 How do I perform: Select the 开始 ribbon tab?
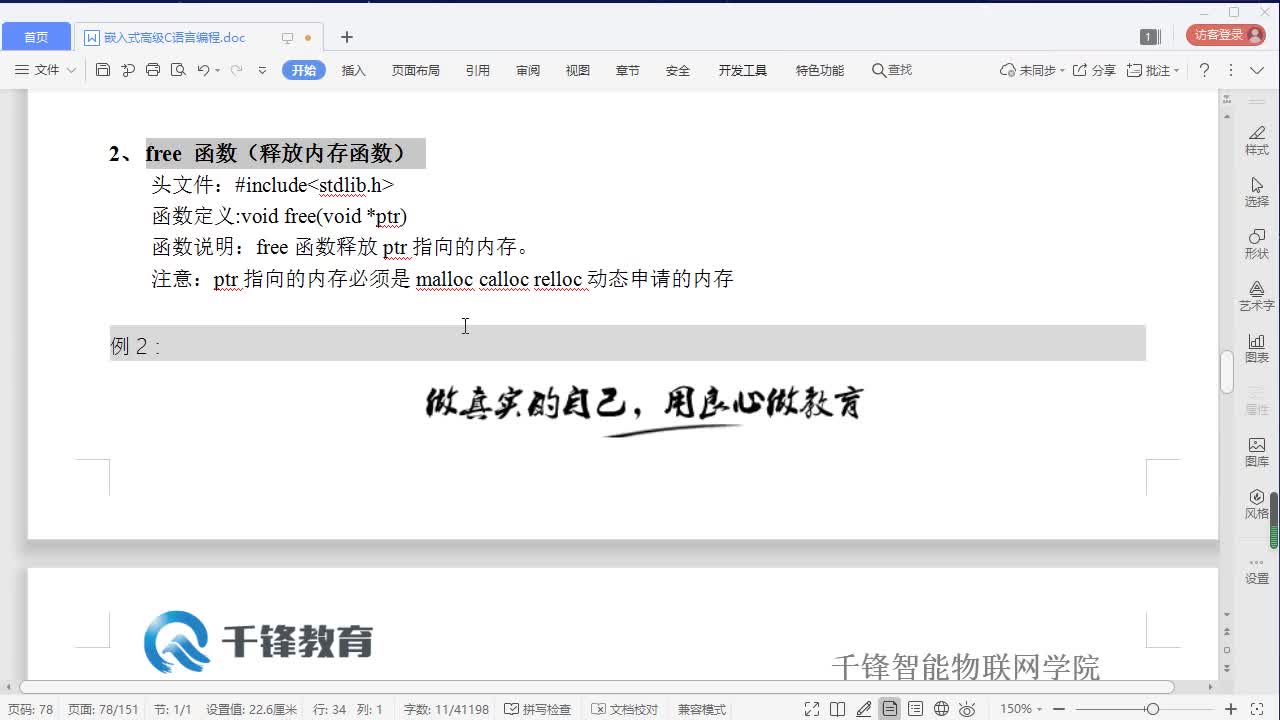tap(304, 70)
